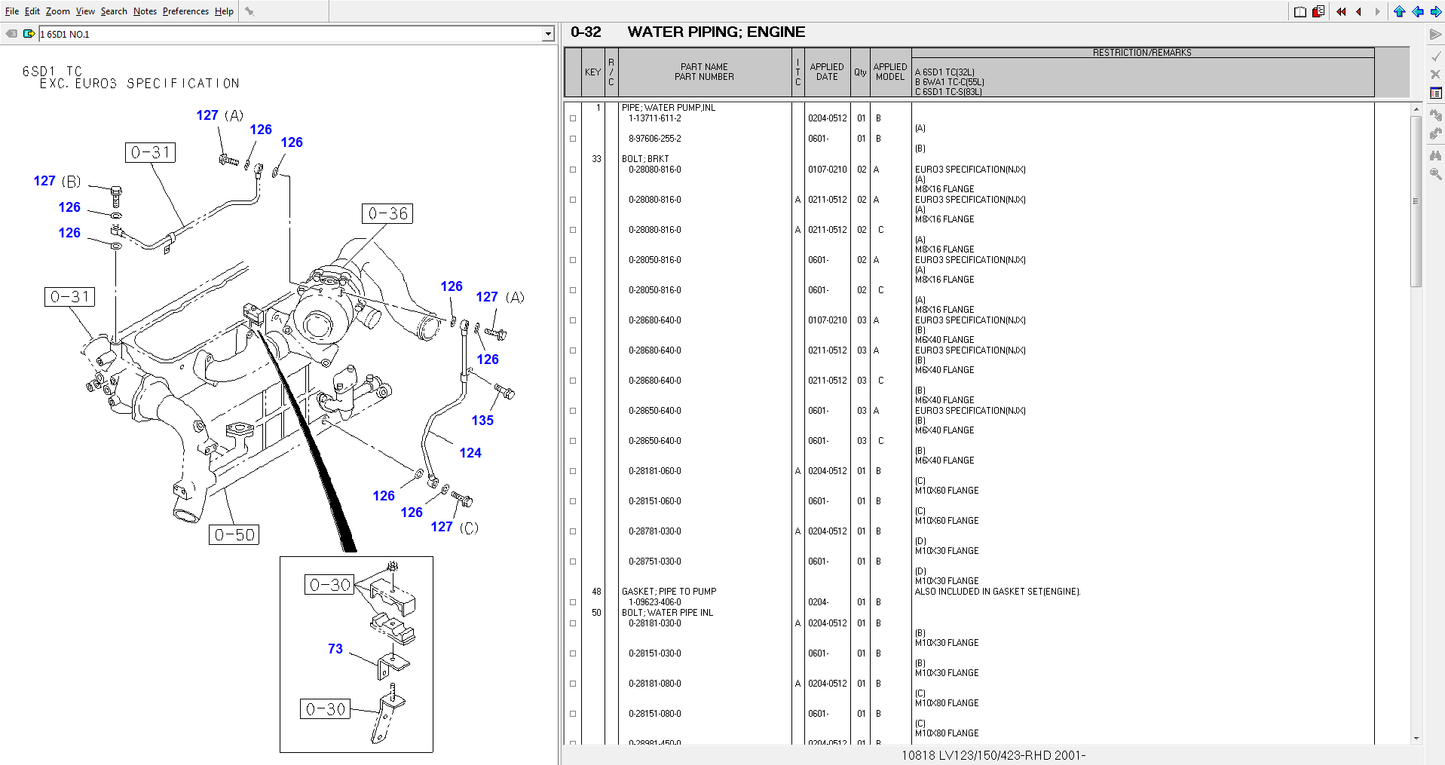1445x765 pixels.
Task: Open the Notes menu
Action: coord(143,11)
